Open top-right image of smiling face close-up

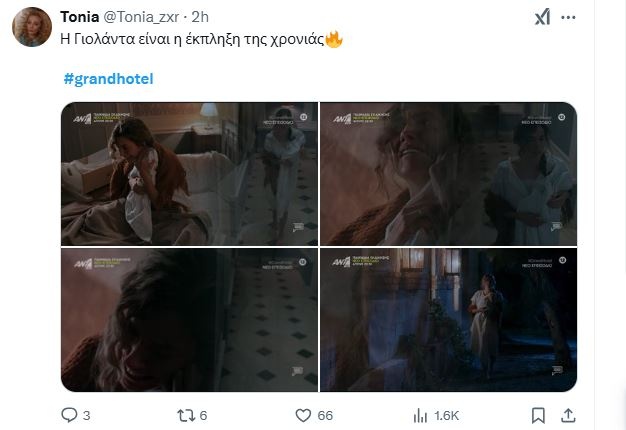click(448, 173)
